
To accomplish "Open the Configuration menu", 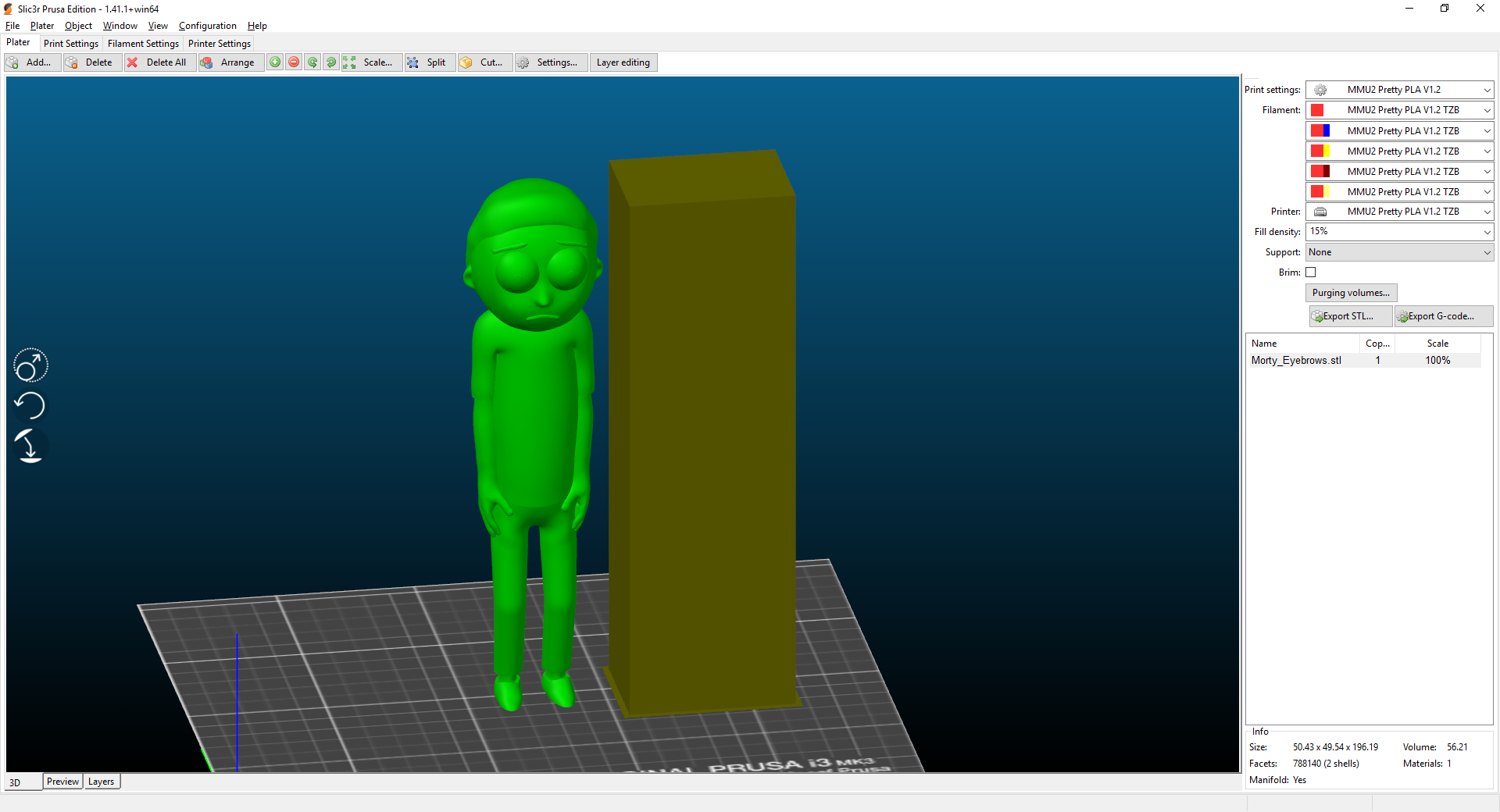I will (207, 26).
